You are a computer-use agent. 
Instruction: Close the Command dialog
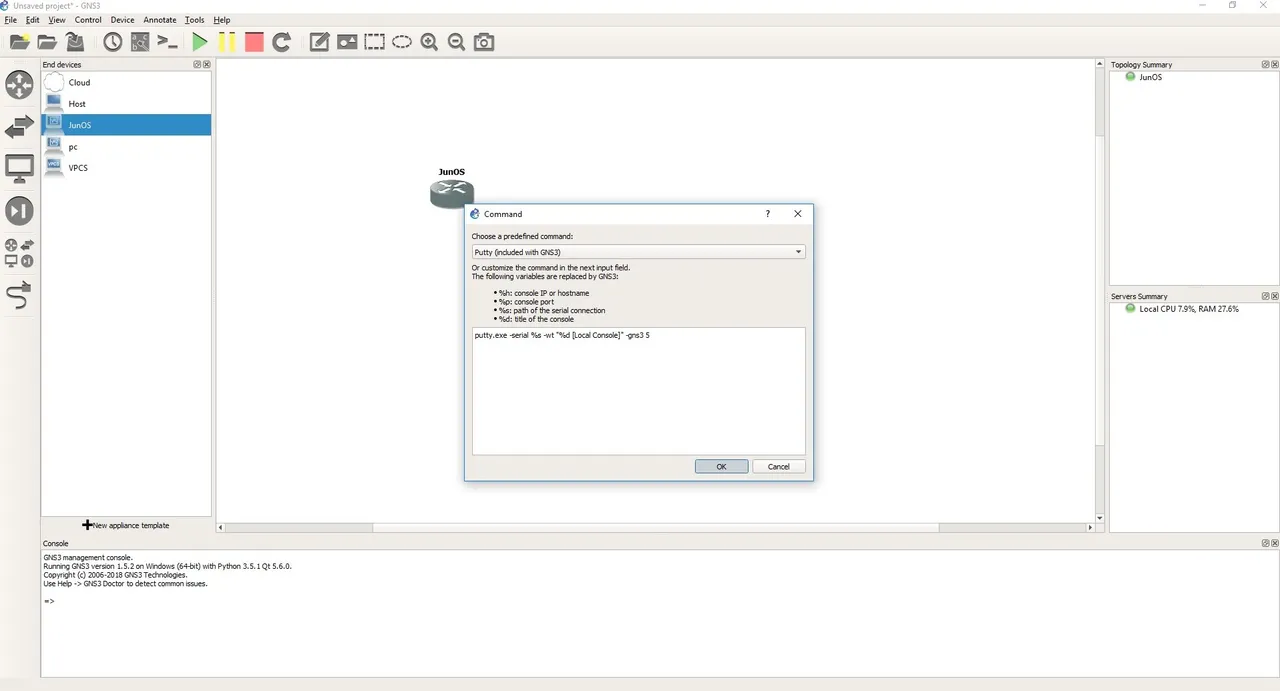[797, 214]
